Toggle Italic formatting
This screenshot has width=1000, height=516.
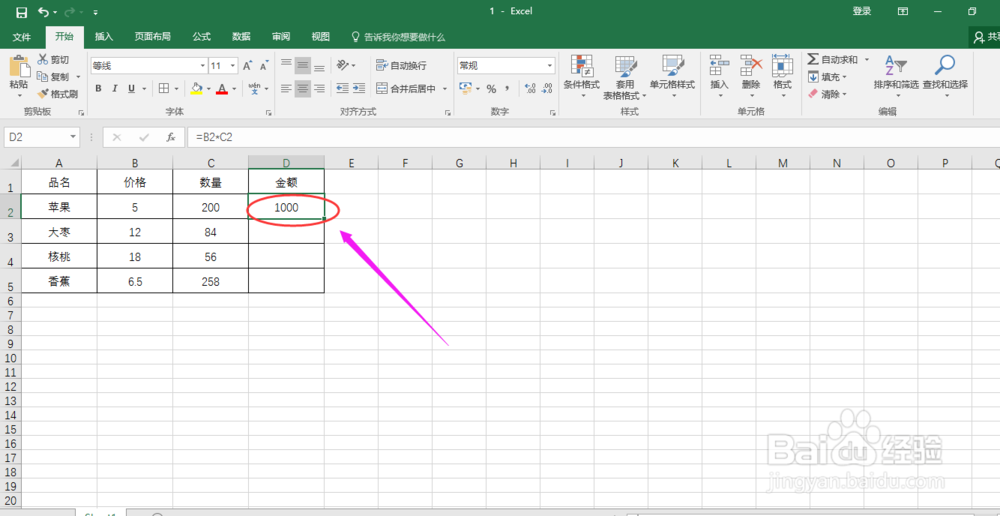[115, 89]
